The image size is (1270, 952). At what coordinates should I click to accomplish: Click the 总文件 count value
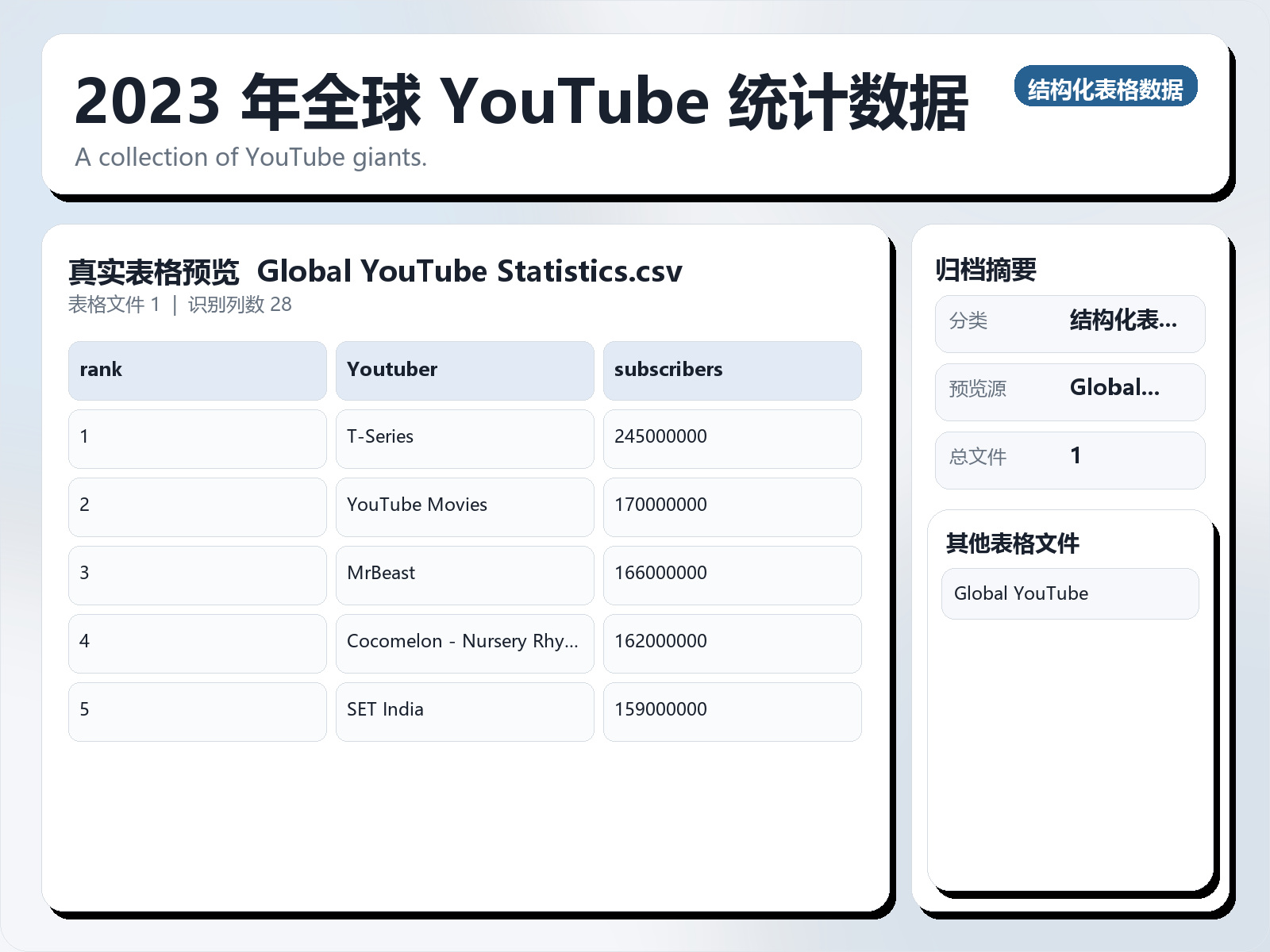pos(1076,456)
